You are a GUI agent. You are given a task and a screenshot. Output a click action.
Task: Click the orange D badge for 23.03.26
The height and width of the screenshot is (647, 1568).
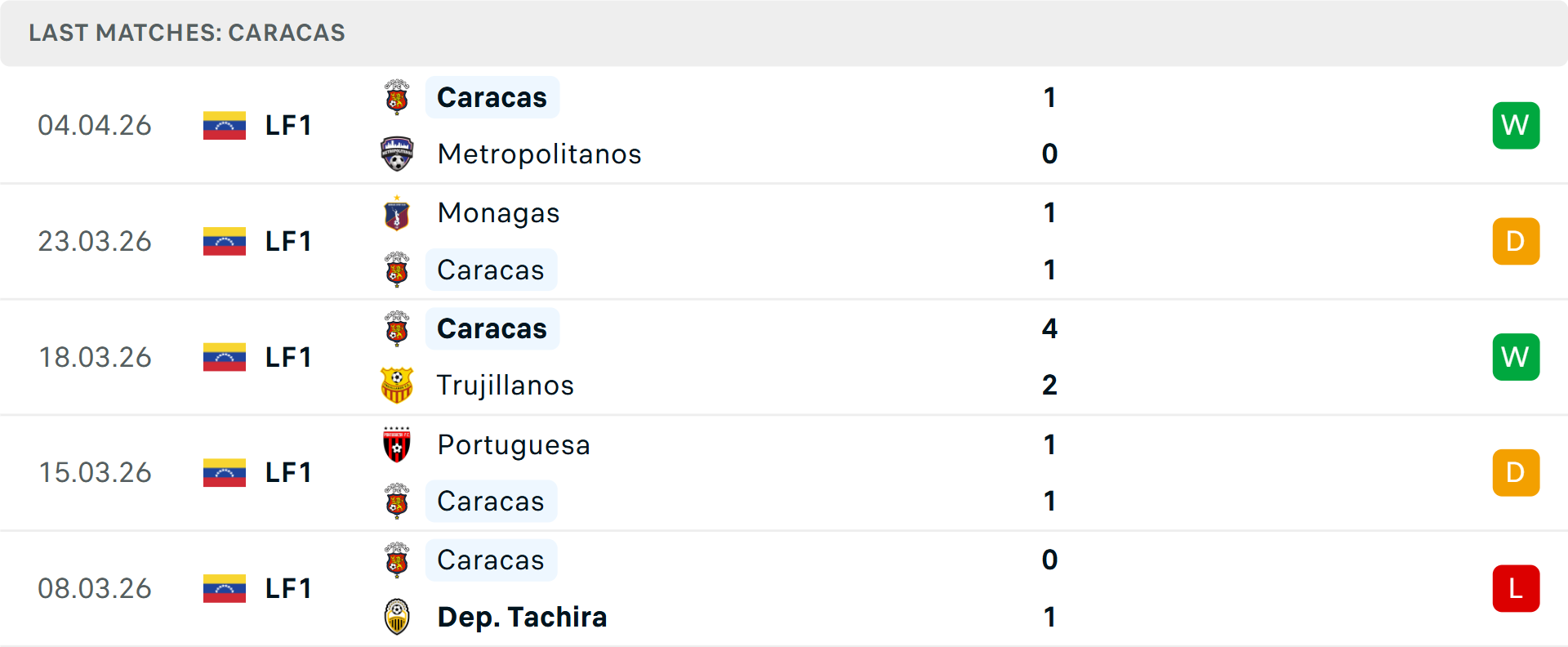click(1516, 241)
